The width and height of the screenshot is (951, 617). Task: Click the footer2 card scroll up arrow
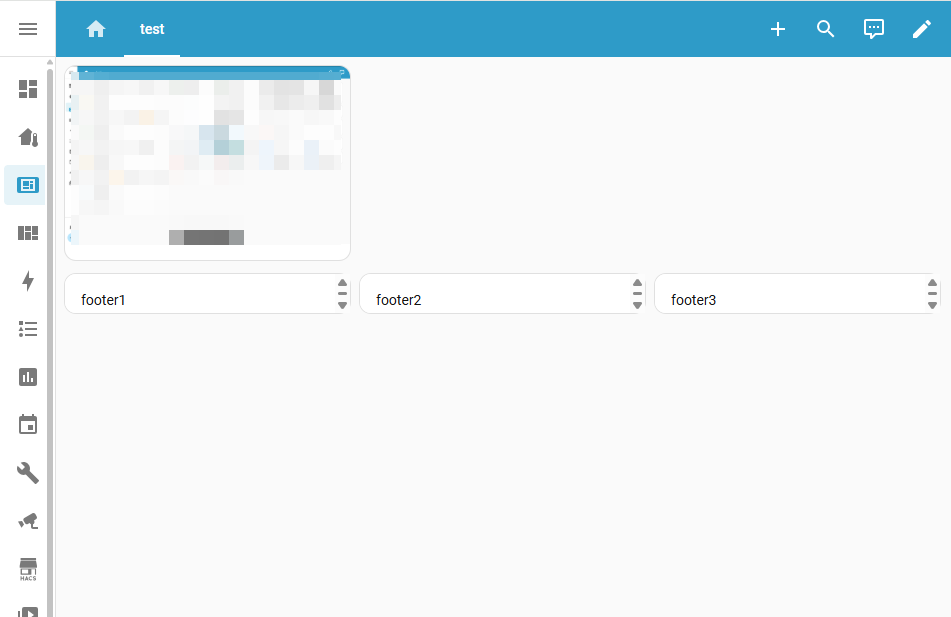[637, 283]
